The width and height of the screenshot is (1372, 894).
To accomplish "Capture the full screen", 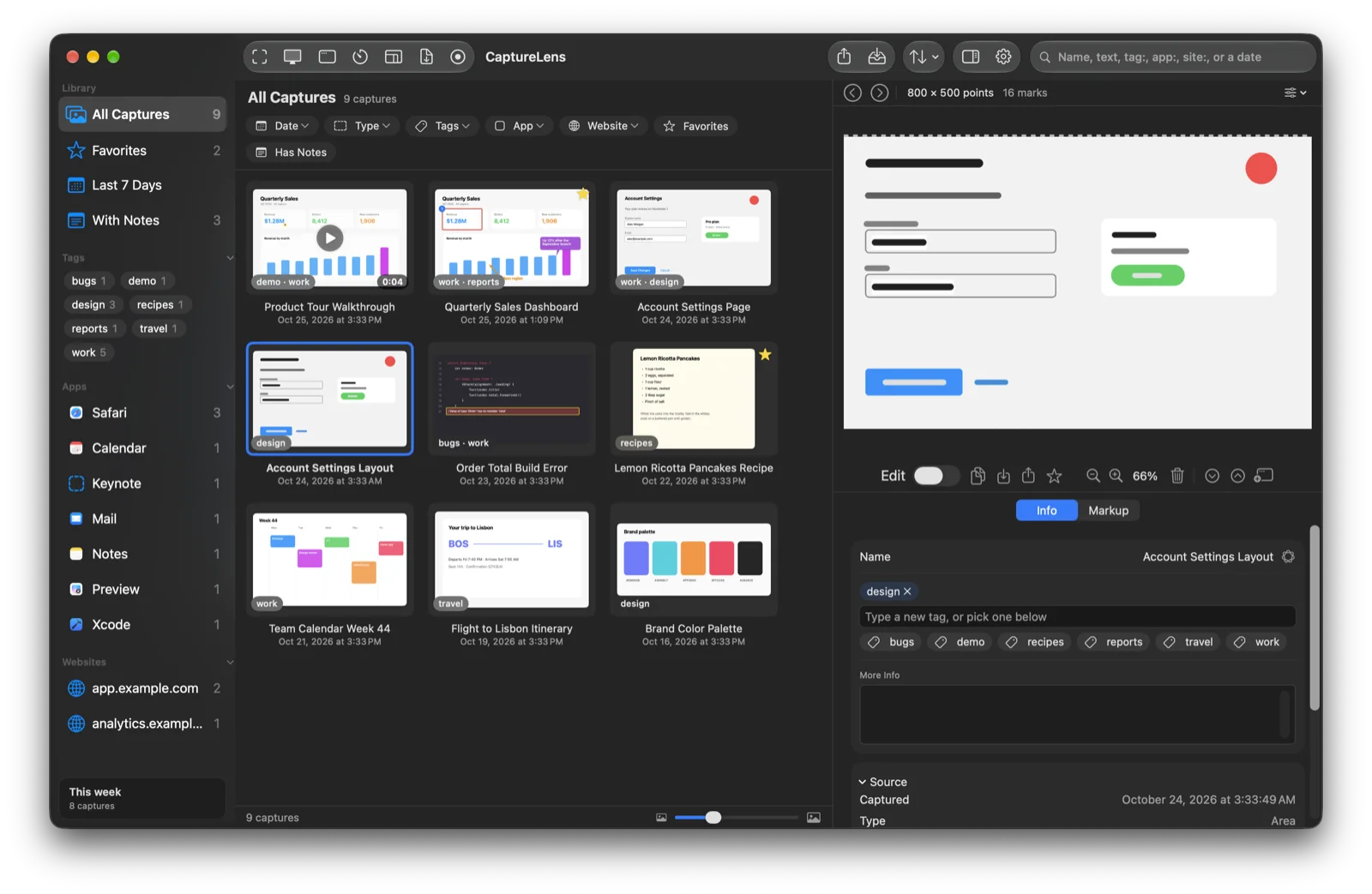I will coord(292,57).
